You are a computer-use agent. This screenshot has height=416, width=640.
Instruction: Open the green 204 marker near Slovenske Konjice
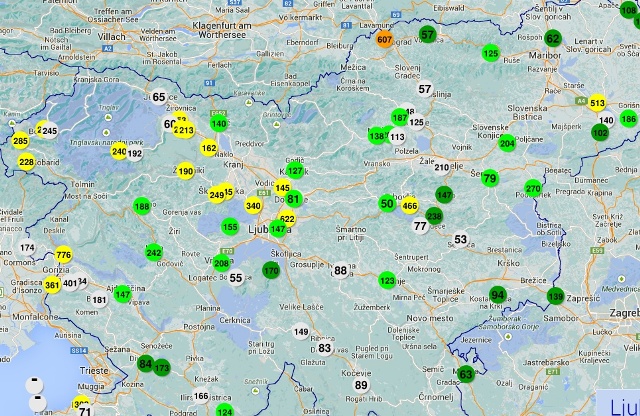[507, 143]
